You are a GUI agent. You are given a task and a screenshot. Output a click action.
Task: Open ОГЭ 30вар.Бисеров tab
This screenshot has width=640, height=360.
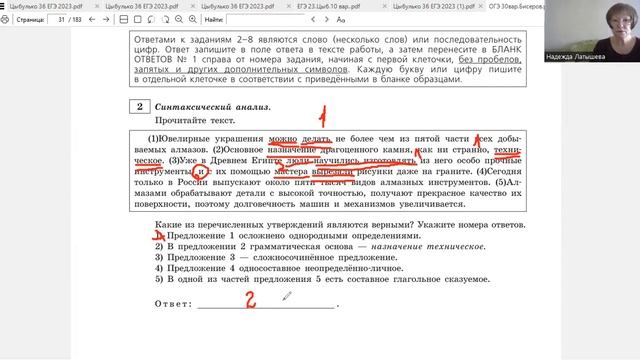click(x=516, y=7)
